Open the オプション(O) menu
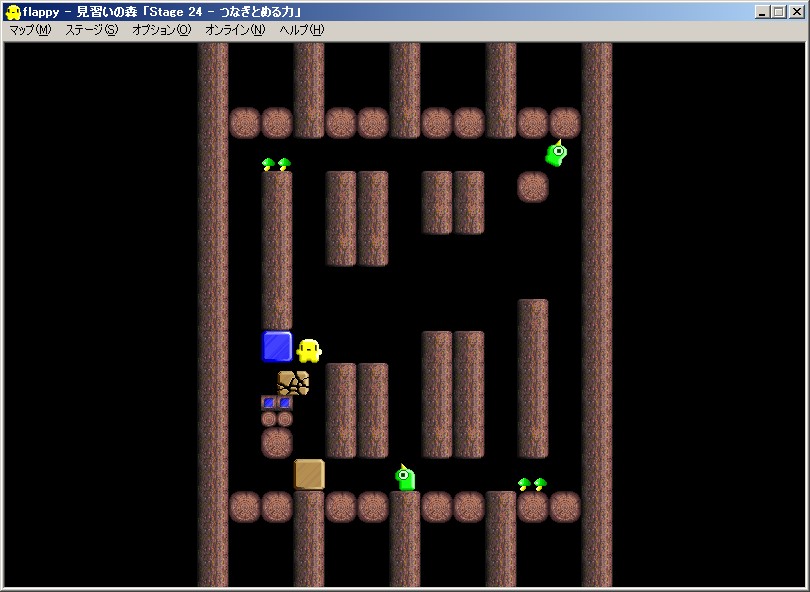The image size is (810, 592). click(162, 30)
